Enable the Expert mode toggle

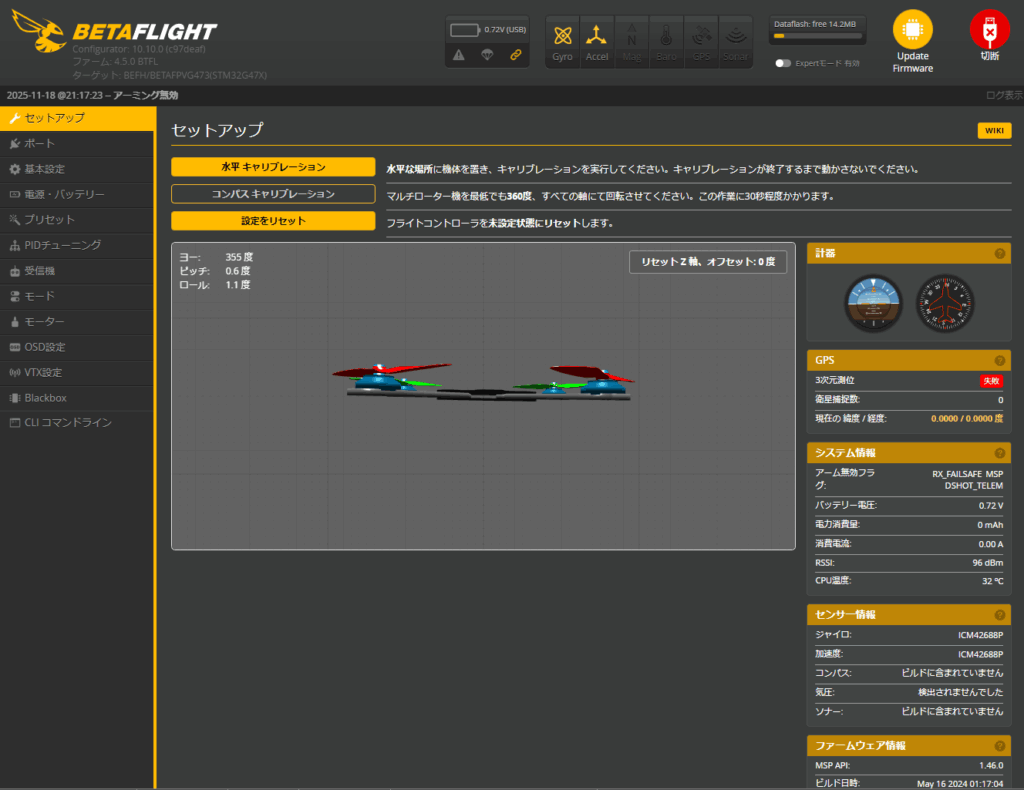783,63
